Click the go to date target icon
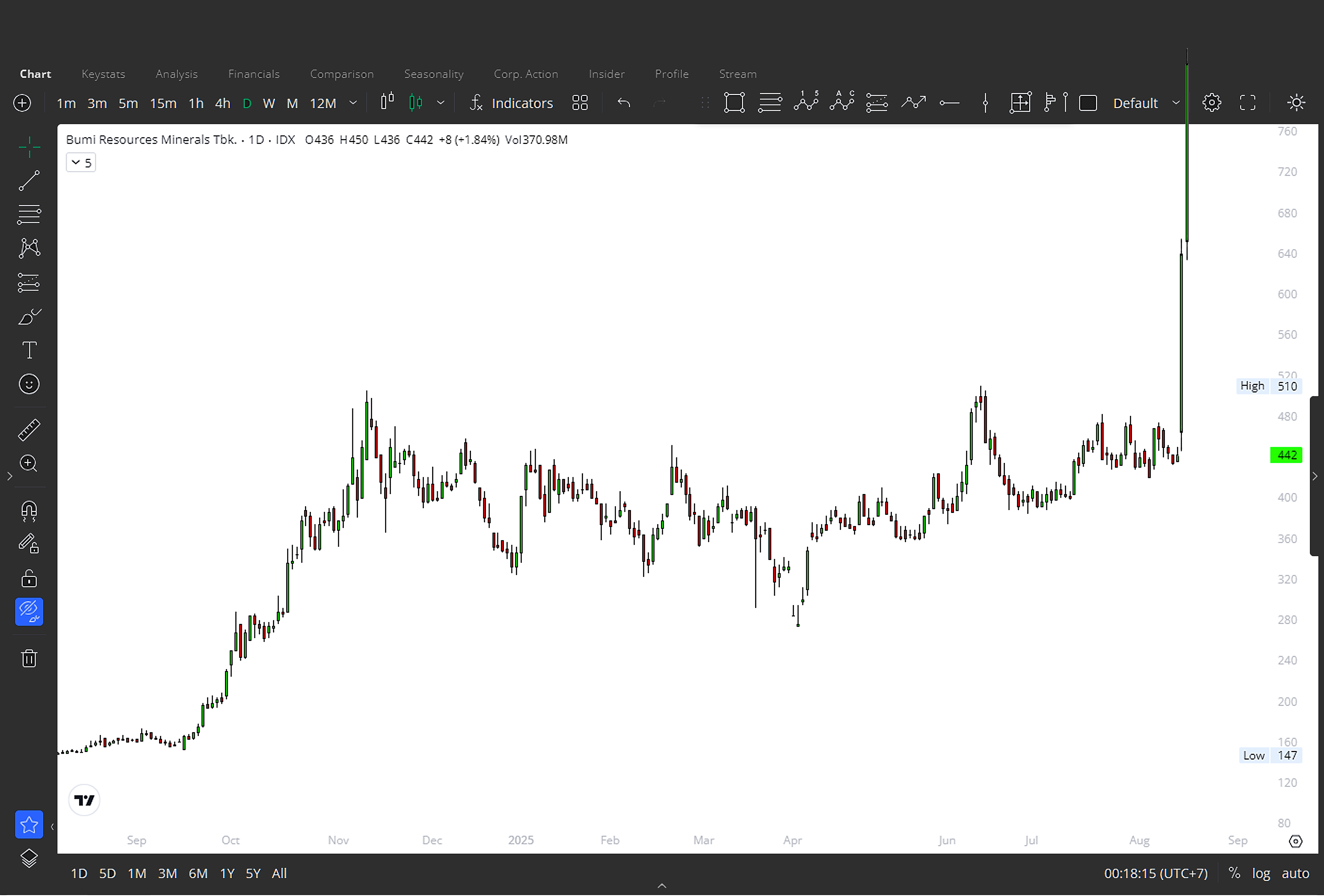1324x896 pixels. click(x=1295, y=842)
